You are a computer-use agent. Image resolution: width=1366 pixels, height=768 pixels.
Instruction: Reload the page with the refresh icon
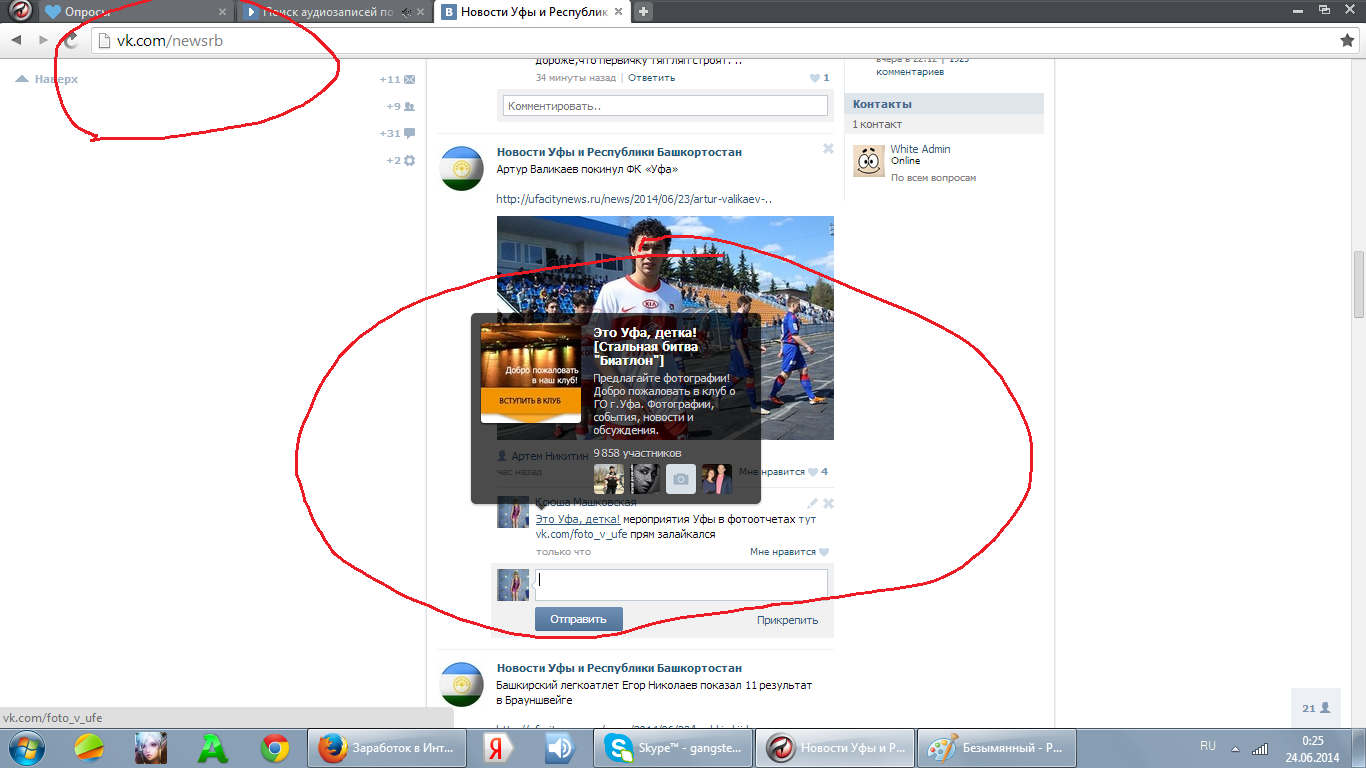click(70, 40)
